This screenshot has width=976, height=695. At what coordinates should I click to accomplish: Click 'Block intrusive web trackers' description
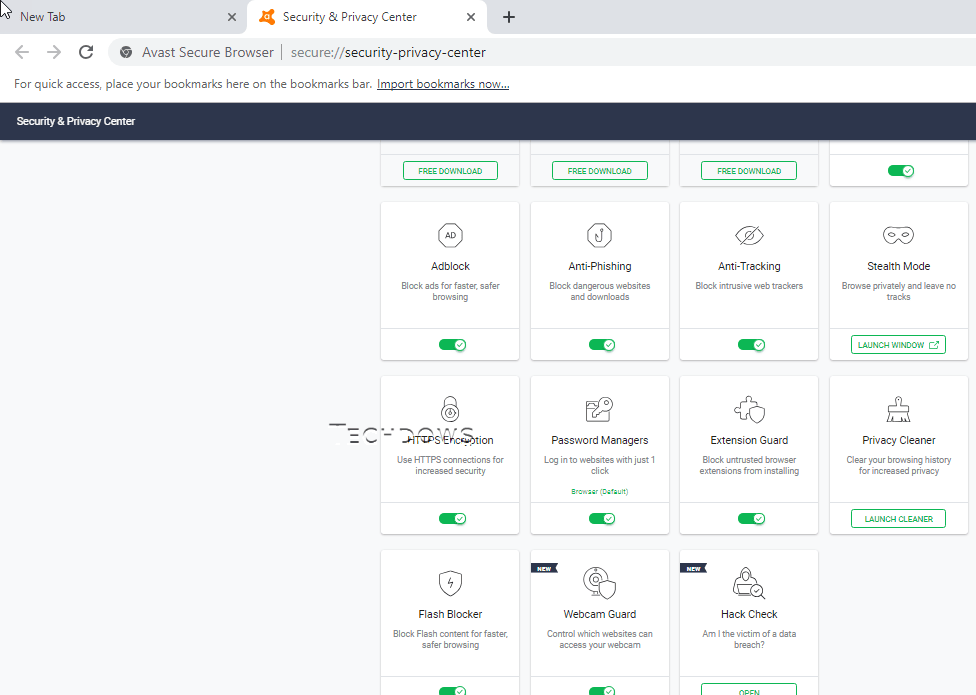coord(749,286)
